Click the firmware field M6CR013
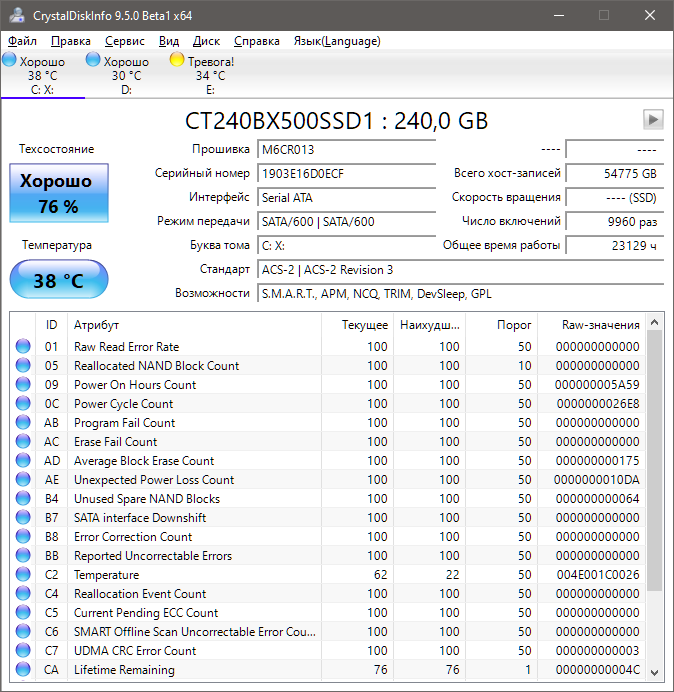674x692 pixels. [346, 150]
